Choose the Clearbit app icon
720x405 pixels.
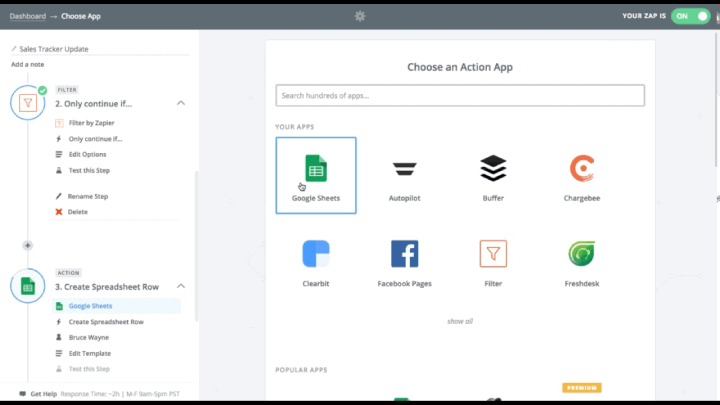tap(316, 254)
